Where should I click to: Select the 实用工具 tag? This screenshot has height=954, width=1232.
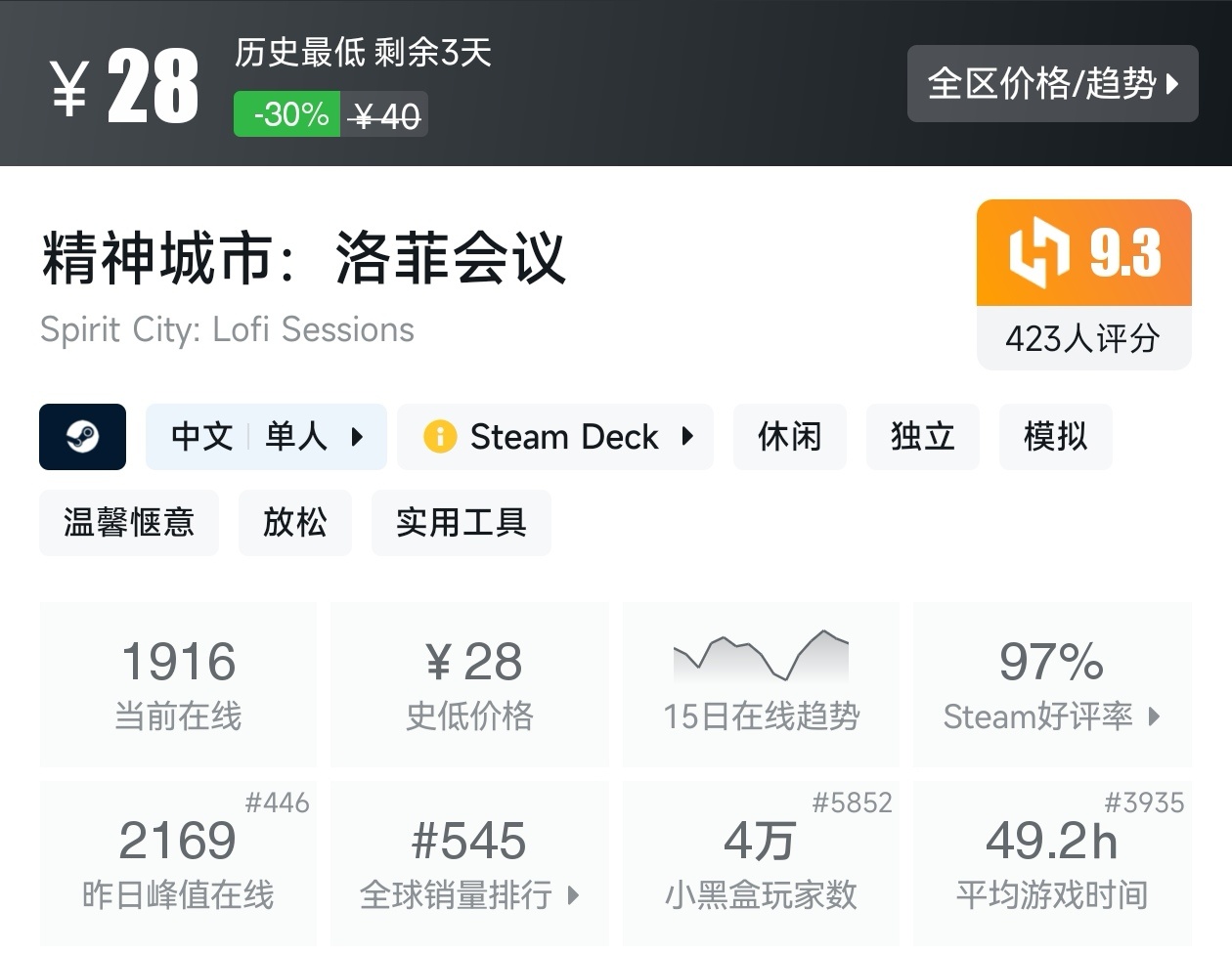(461, 523)
